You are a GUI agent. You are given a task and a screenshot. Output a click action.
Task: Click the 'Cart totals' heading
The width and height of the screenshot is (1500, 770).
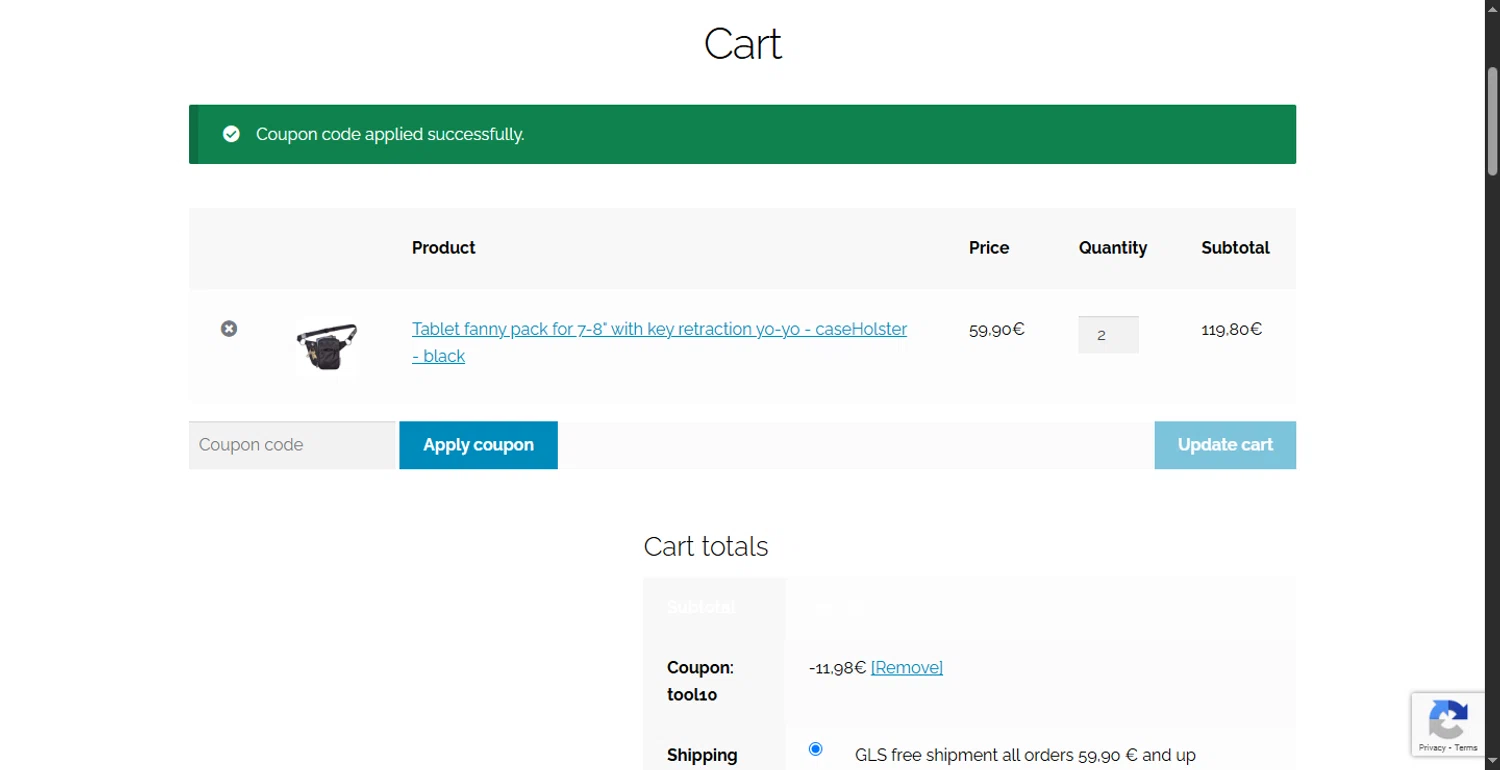(x=706, y=546)
